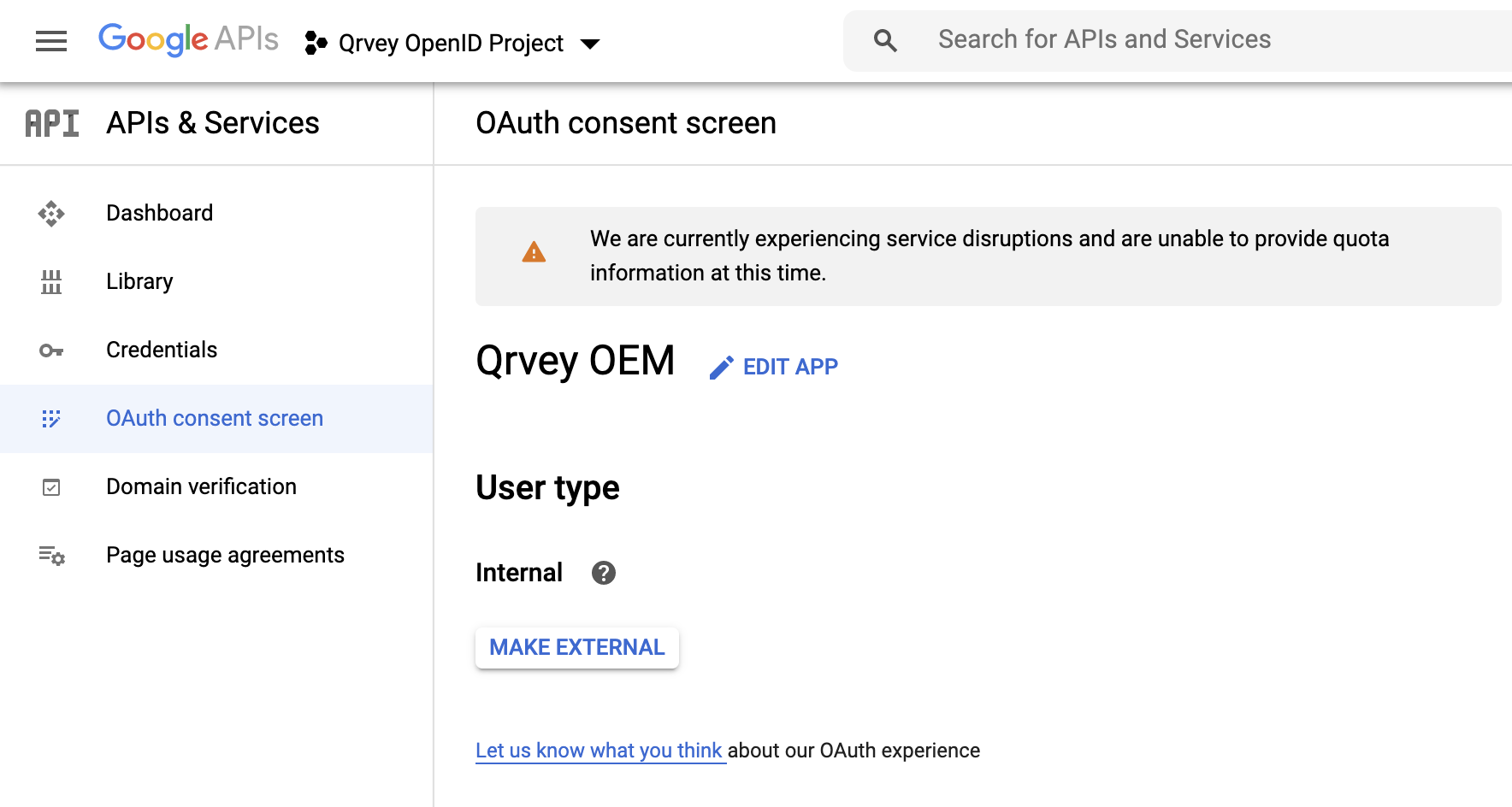This screenshot has width=1512, height=807.
Task: Open the Domain verification menu item
Action: coord(216,486)
